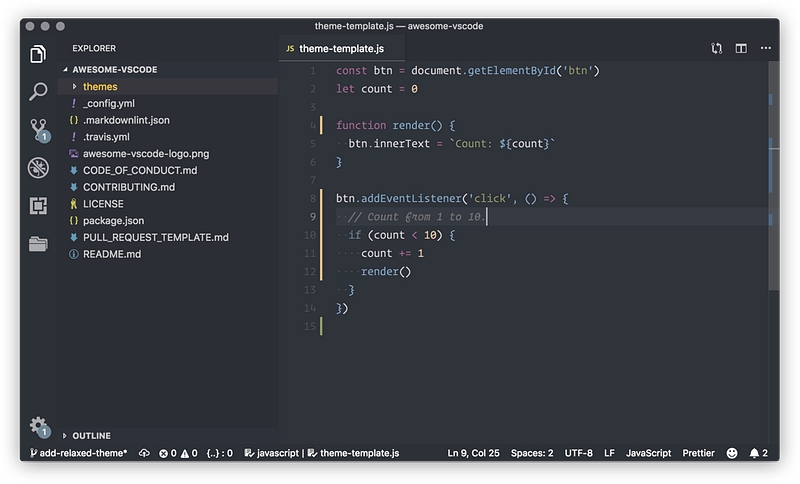Open the editor More Actions ellipsis
Image resolution: width=800 pixels, height=484 pixels.
click(766, 48)
